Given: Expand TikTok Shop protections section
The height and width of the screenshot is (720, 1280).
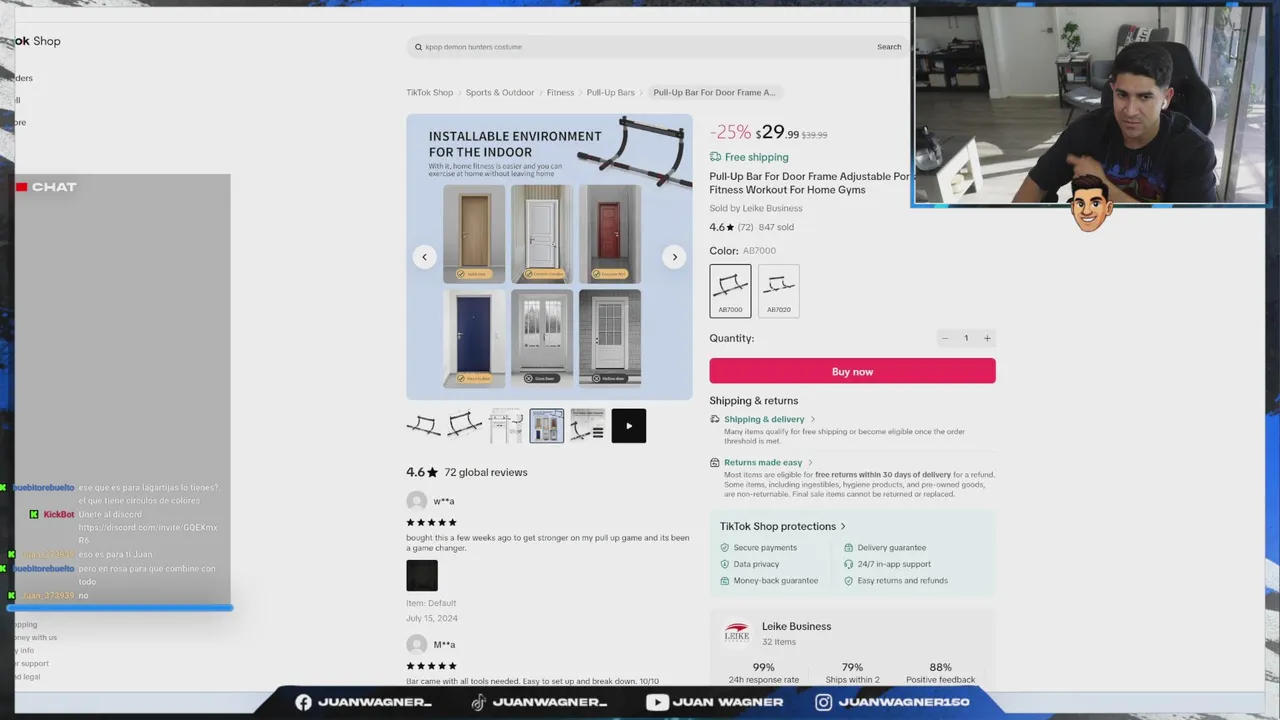Looking at the screenshot, I should click(783, 526).
